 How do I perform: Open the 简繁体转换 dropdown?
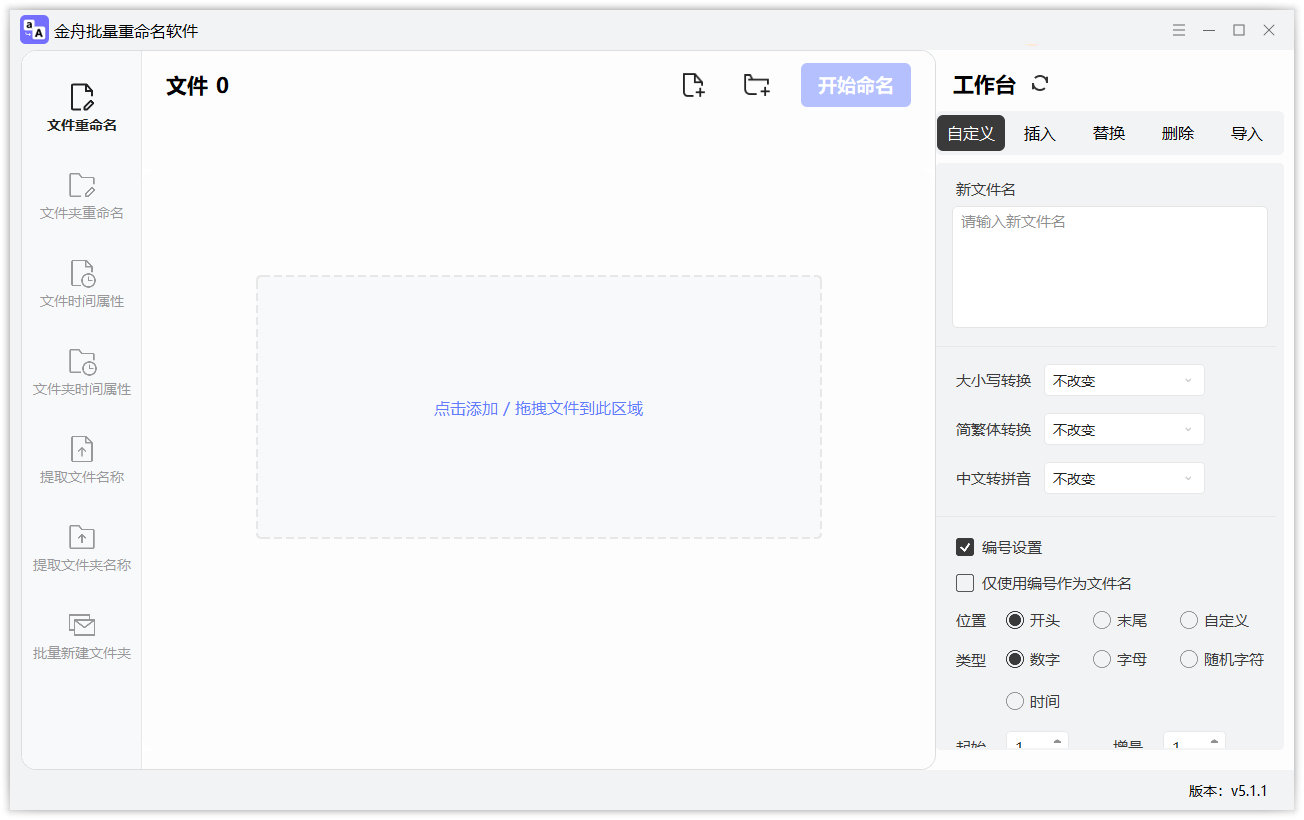[x=1124, y=429]
